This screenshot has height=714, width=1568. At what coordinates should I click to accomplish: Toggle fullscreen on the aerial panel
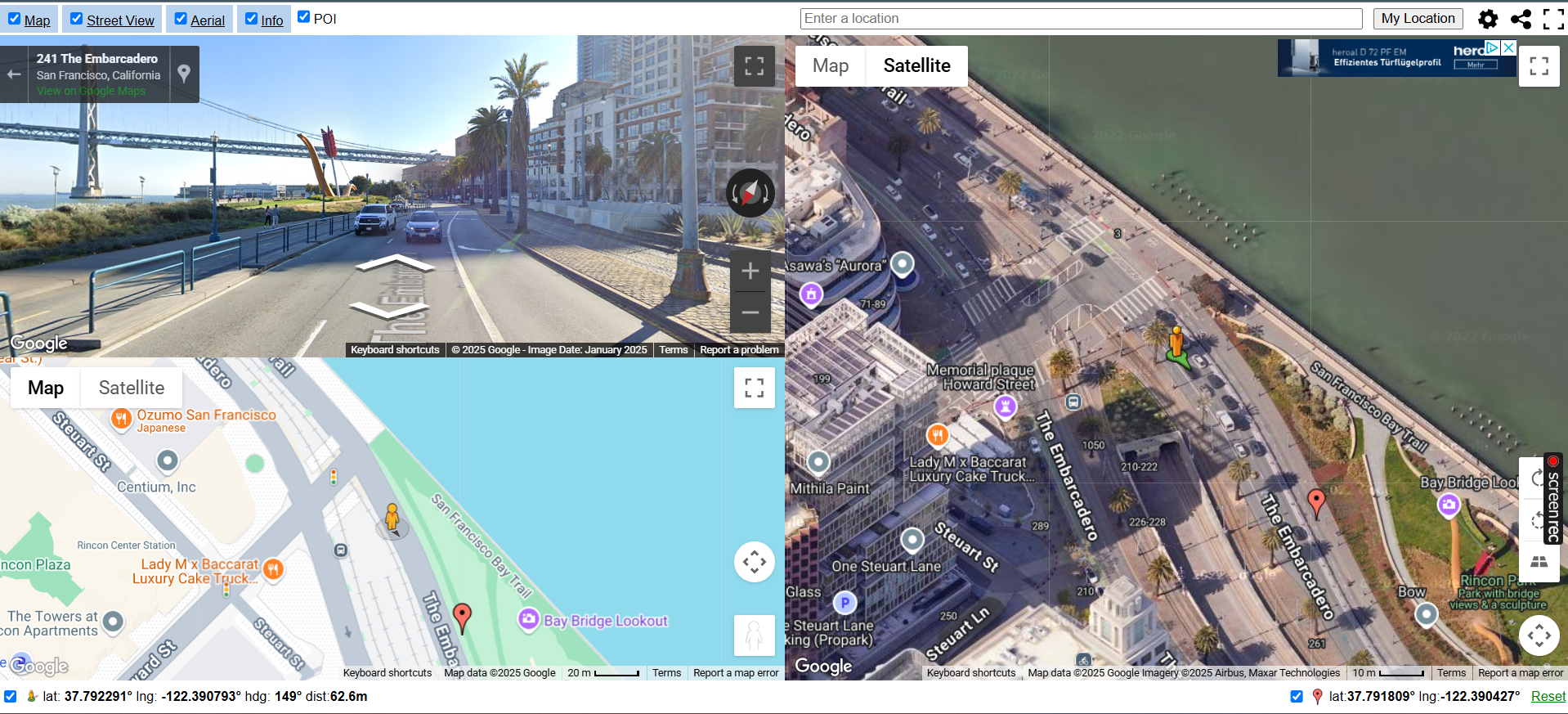[1539, 66]
